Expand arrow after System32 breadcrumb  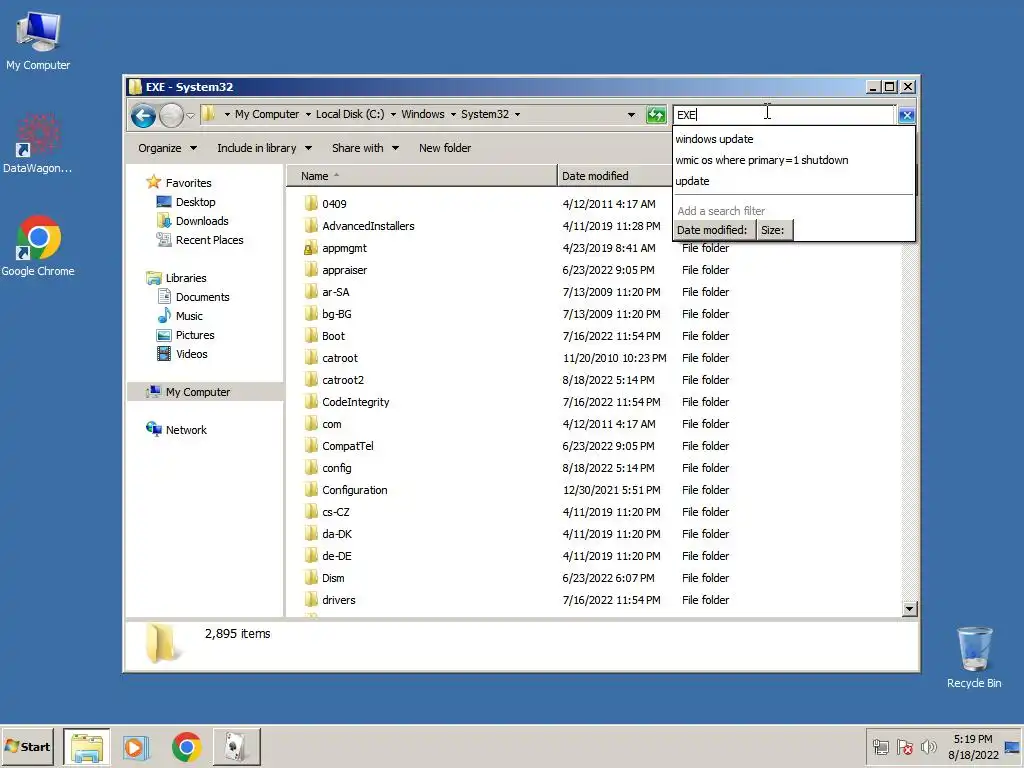coord(517,114)
